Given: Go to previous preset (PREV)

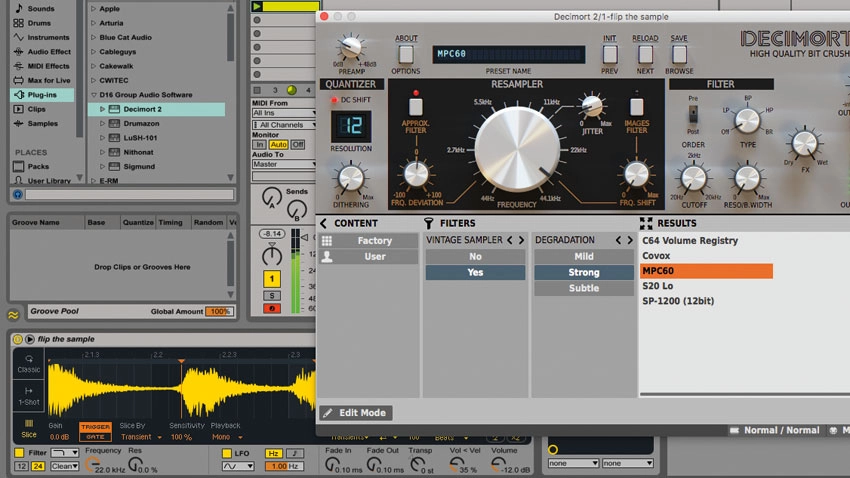Looking at the screenshot, I should point(609,54).
